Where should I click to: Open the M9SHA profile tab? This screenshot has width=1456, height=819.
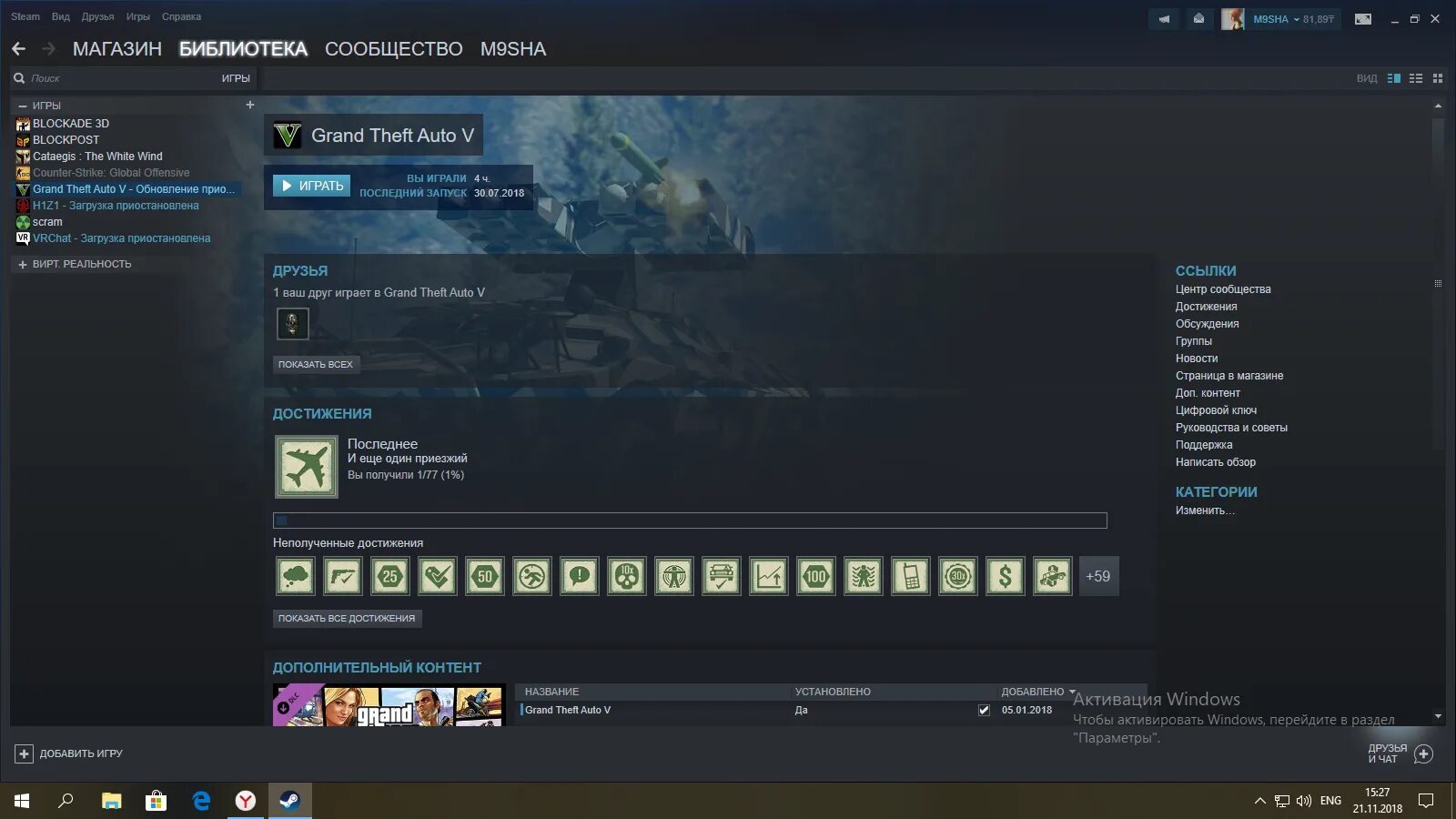[x=513, y=49]
